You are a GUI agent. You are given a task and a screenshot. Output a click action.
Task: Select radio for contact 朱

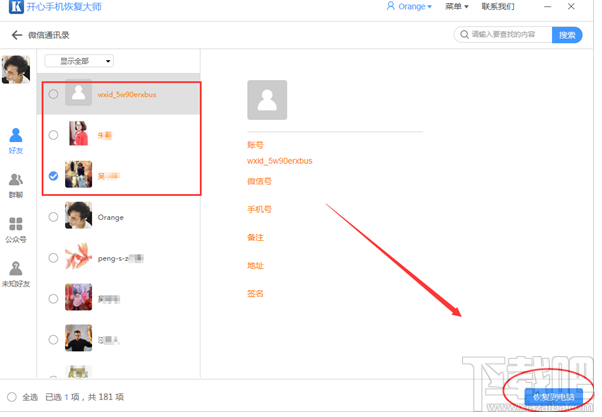click(53, 135)
